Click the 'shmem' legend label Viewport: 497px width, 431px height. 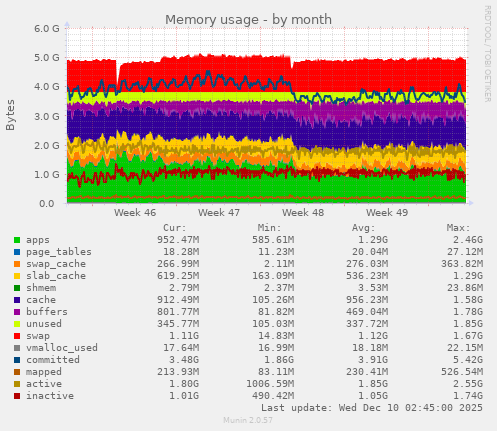tap(41, 288)
